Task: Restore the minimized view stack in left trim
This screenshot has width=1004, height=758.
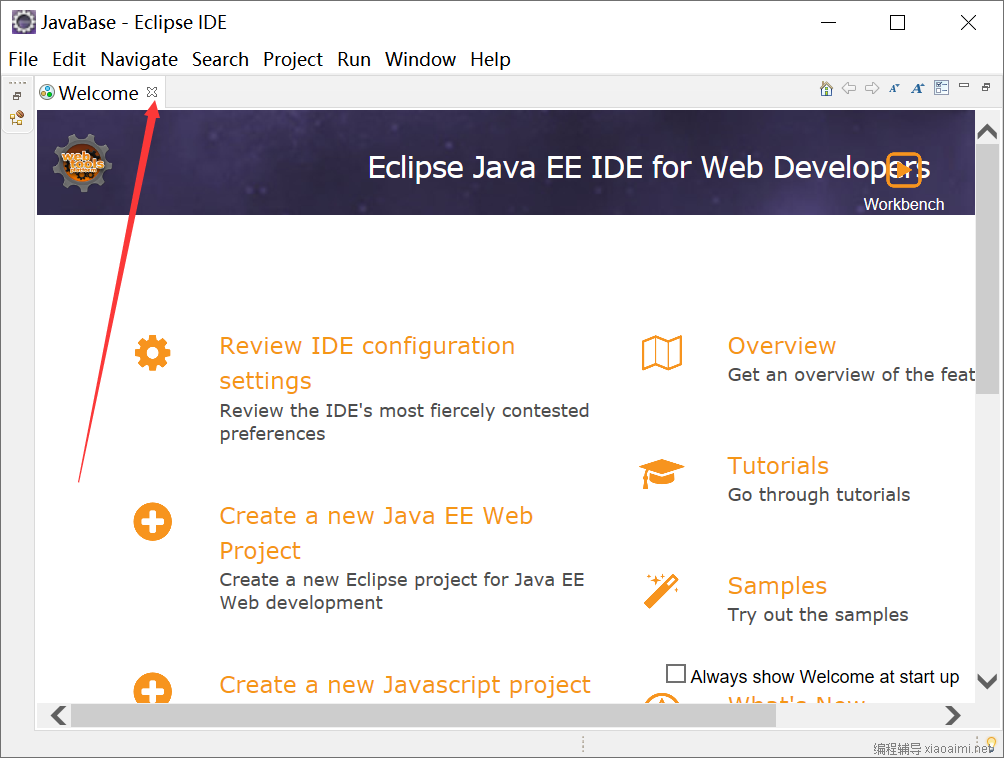Action: [x=17, y=96]
